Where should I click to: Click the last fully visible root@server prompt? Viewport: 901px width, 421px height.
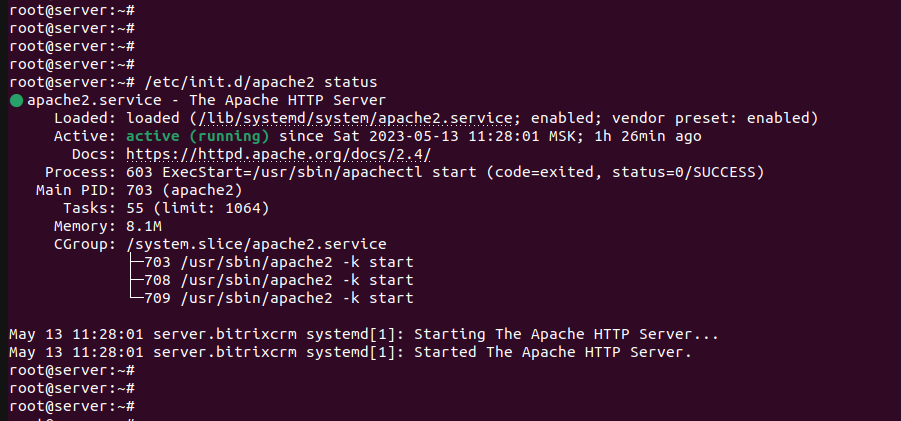tap(72, 406)
